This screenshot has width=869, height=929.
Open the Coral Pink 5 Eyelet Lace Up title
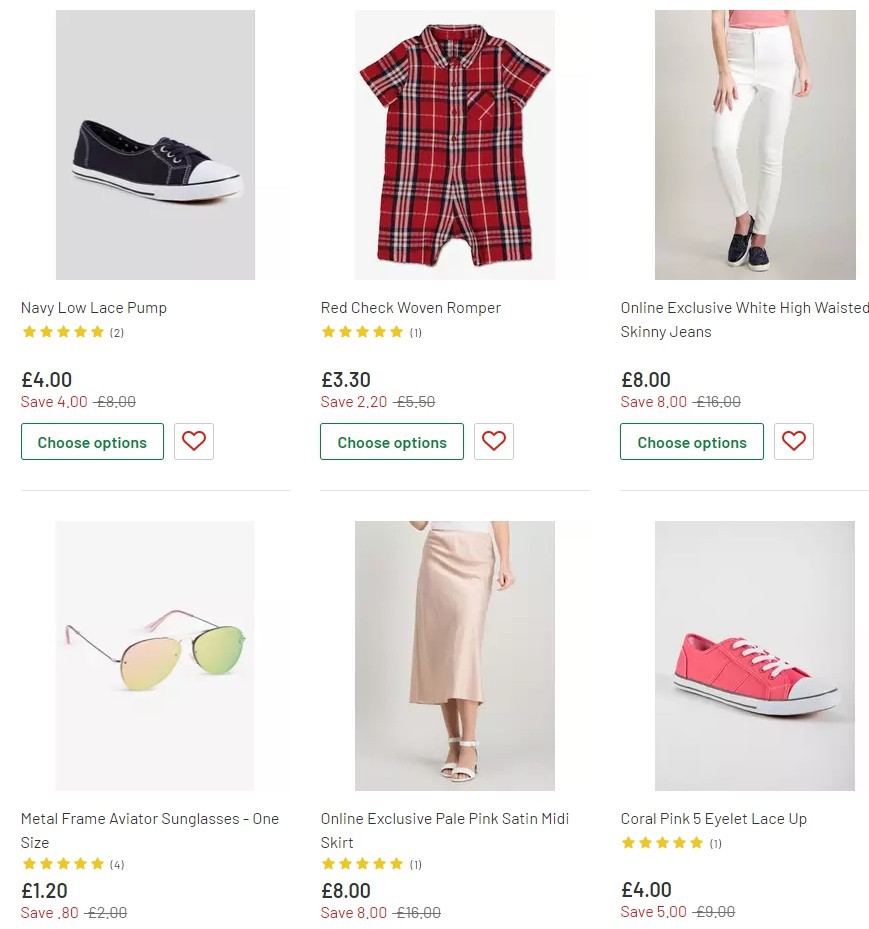pyautogui.click(x=712, y=818)
